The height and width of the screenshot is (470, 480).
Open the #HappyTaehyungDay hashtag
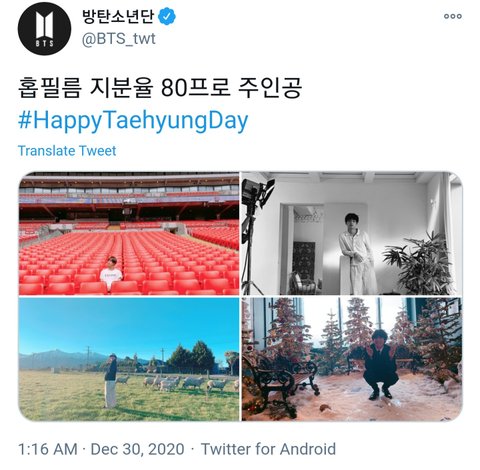pos(133,120)
